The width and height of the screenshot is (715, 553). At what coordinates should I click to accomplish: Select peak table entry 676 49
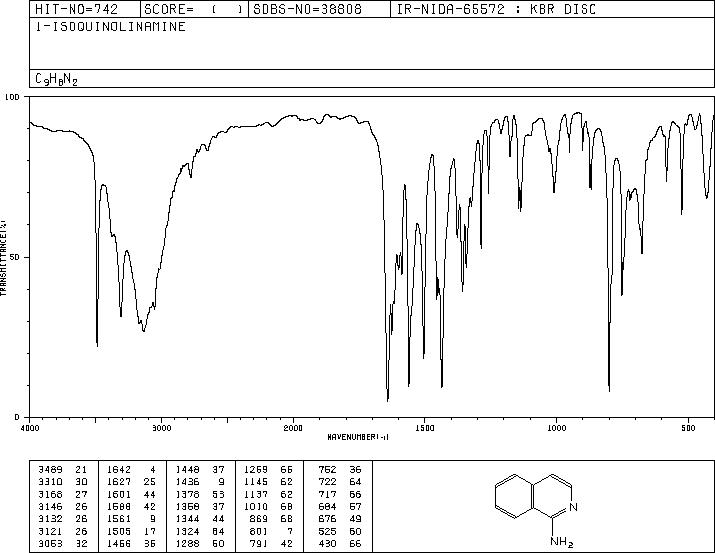pos(340,519)
